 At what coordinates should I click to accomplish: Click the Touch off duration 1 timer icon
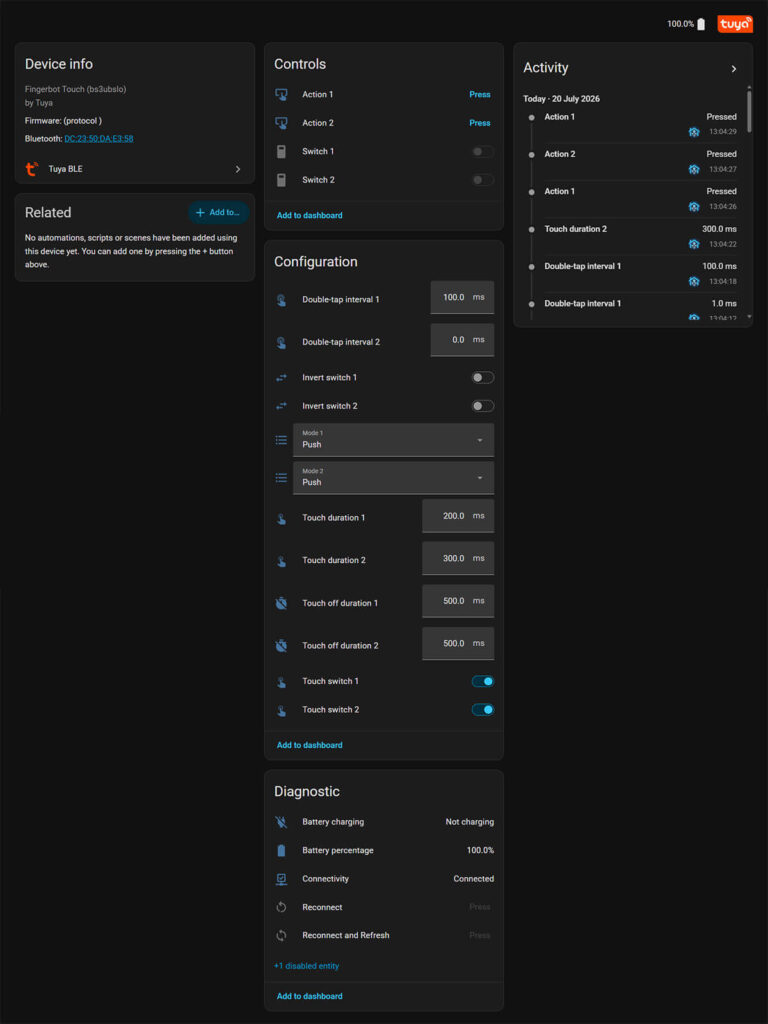pyautogui.click(x=281, y=603)
